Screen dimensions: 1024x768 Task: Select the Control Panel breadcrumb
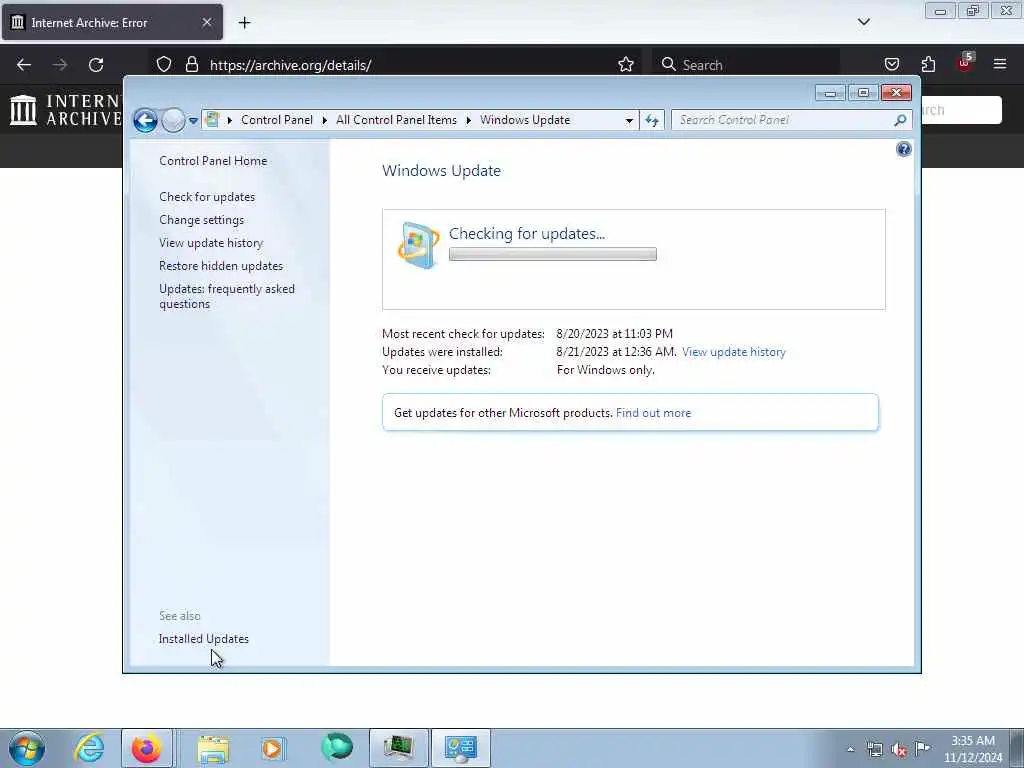click(x=277, y=120)
